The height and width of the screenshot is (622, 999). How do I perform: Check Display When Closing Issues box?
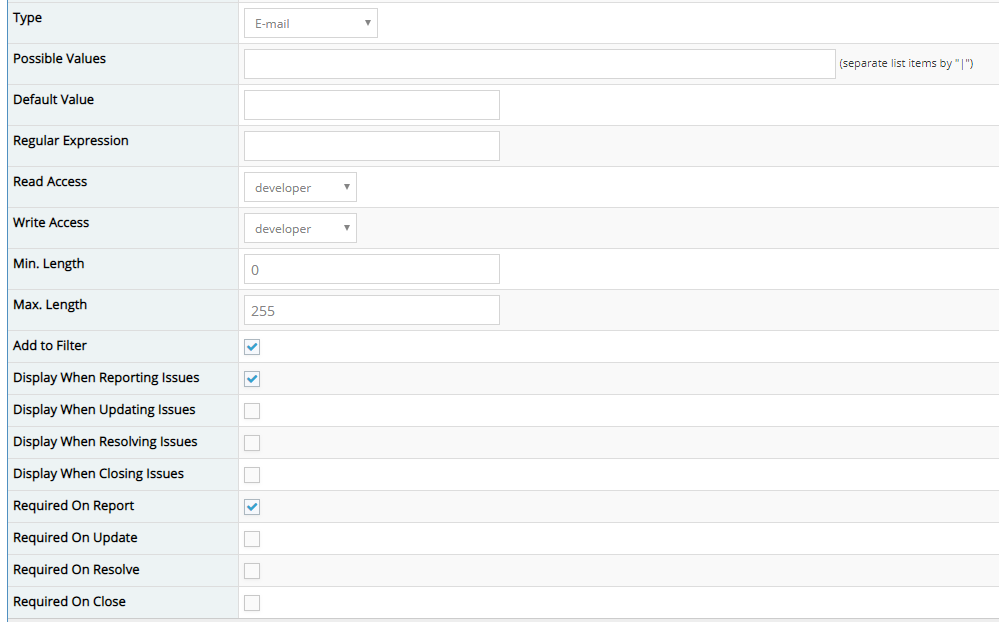click(x=252, y=475)
